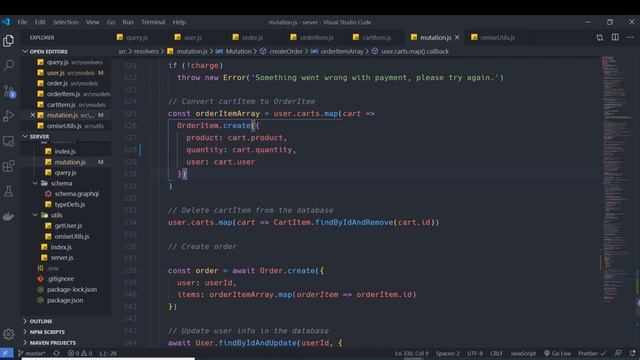Click CRLF end-of-line selector

click(x=496, y=353)
